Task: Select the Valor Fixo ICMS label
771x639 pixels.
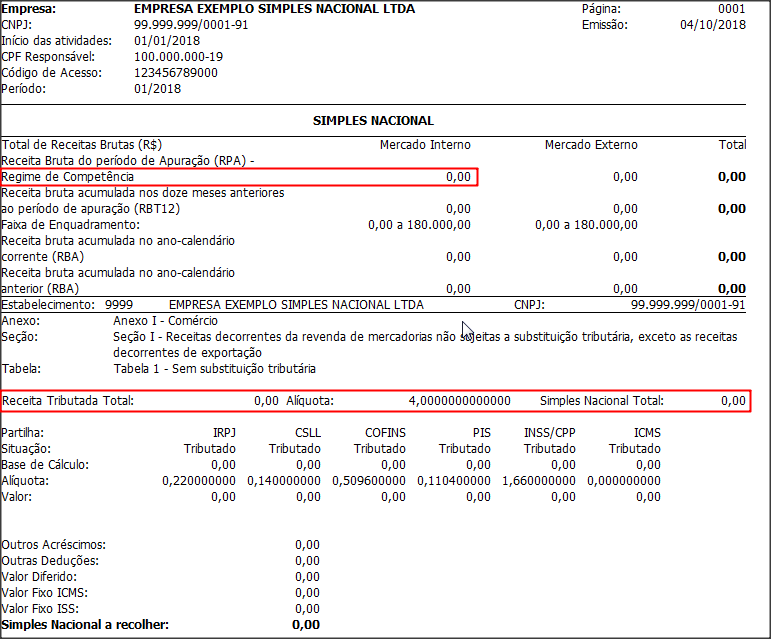Action: coord(45,593)
